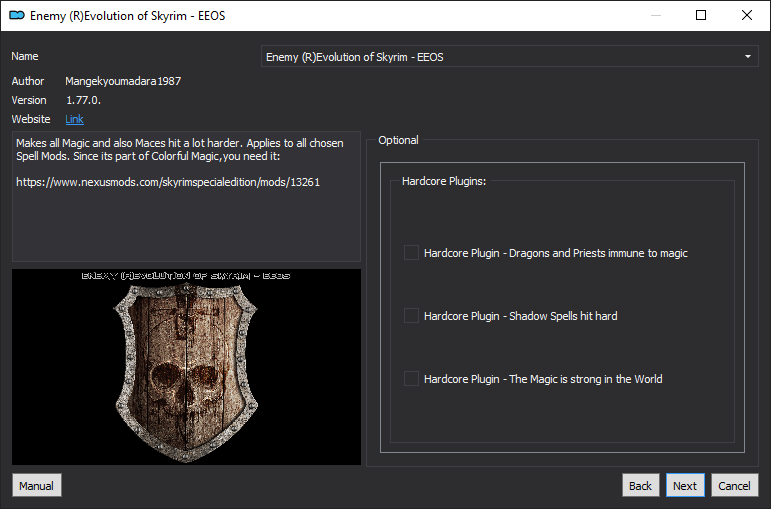Image resolution: width=771 pixels, height=509 pixels.
Task: Check The Magic is strong in the World
Action: coord(411,379)
